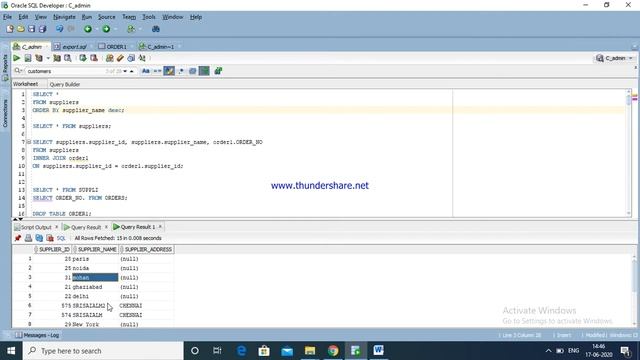Open the SQL Worksheet icon dropdown arrow
The width and height of the screenshot is (640, 360).
click(x=140, y=29)
